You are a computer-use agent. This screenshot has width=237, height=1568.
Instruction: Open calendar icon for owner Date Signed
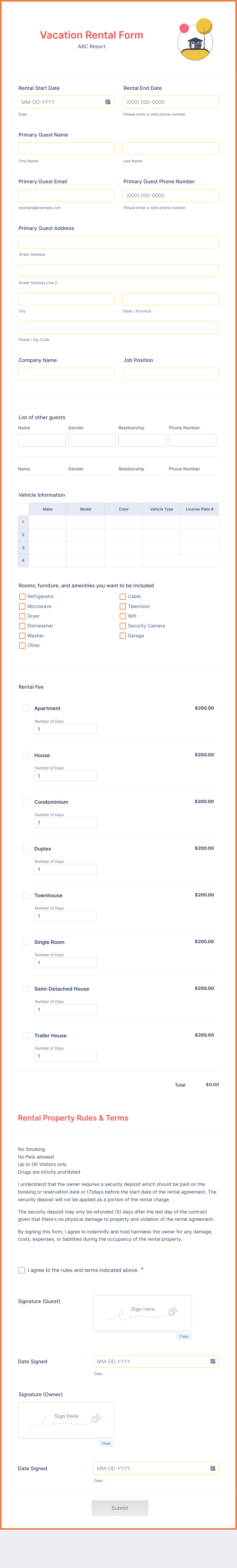[x=213, y=1468]
